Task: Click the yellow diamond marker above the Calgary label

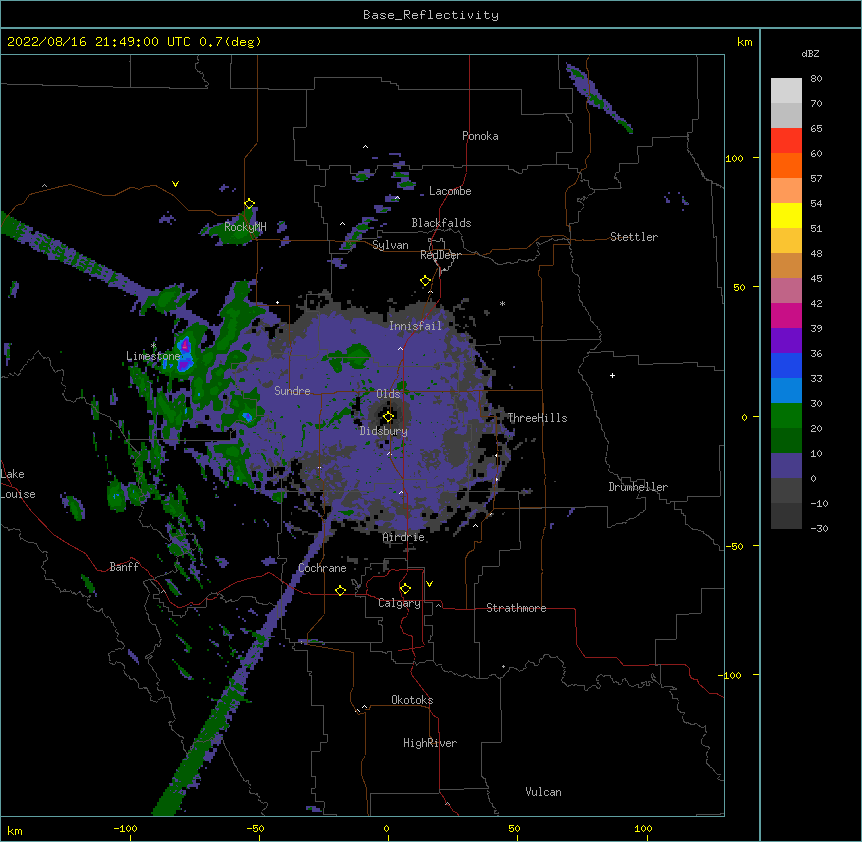Action: [405, 589]
